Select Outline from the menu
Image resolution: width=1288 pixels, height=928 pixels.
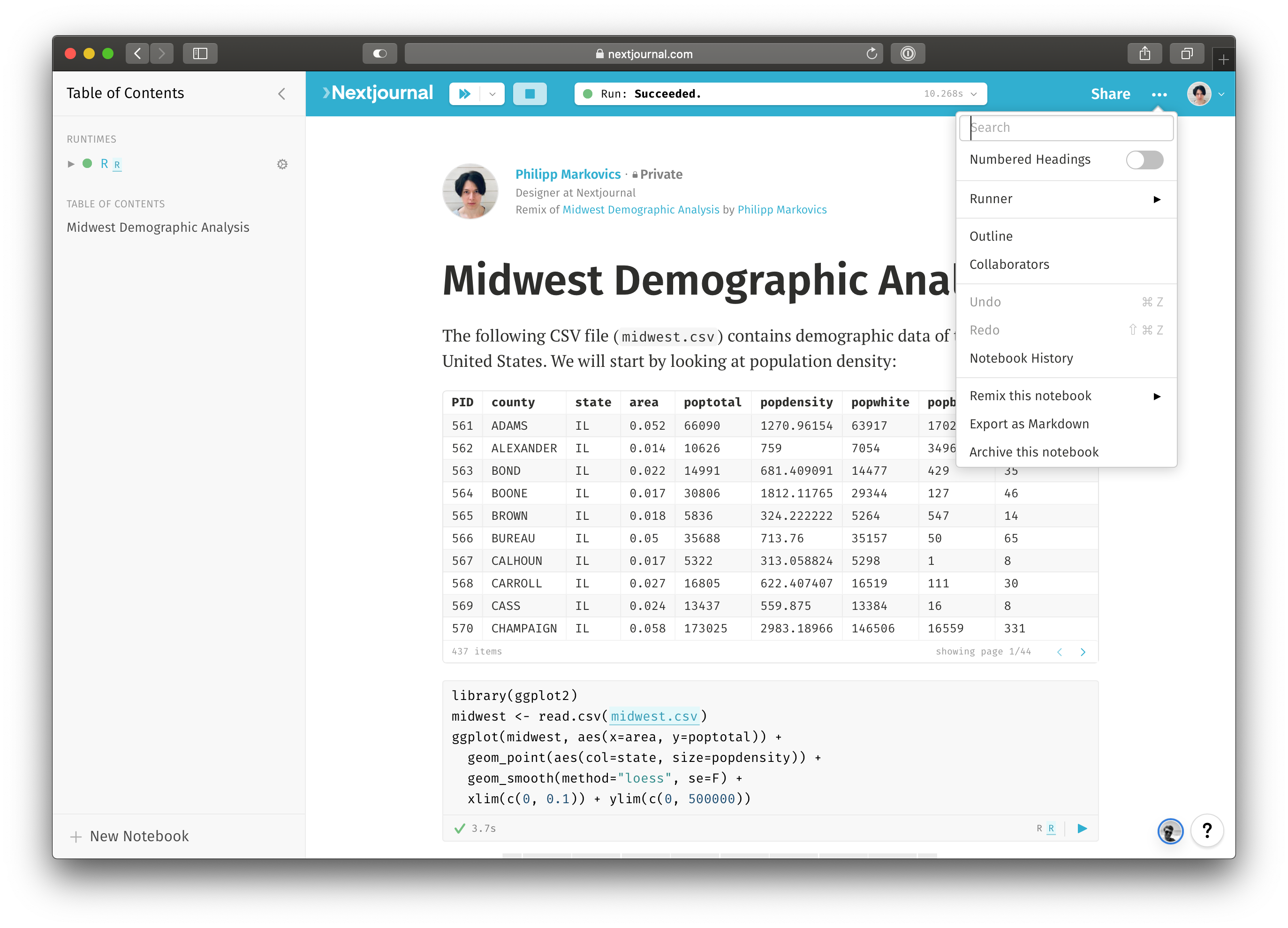point(1066,236)
